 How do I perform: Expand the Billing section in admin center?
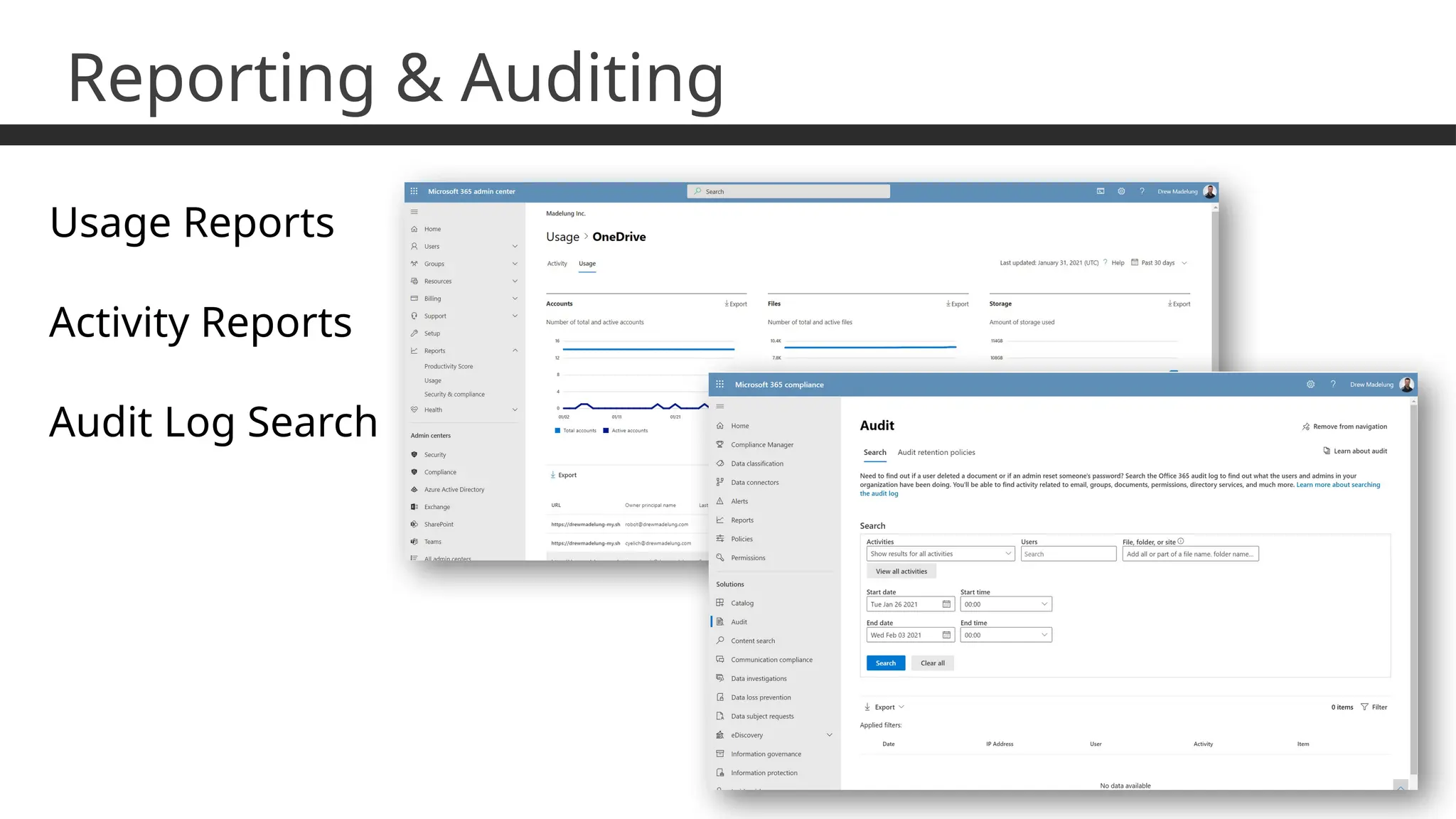(x=515, y=299)
